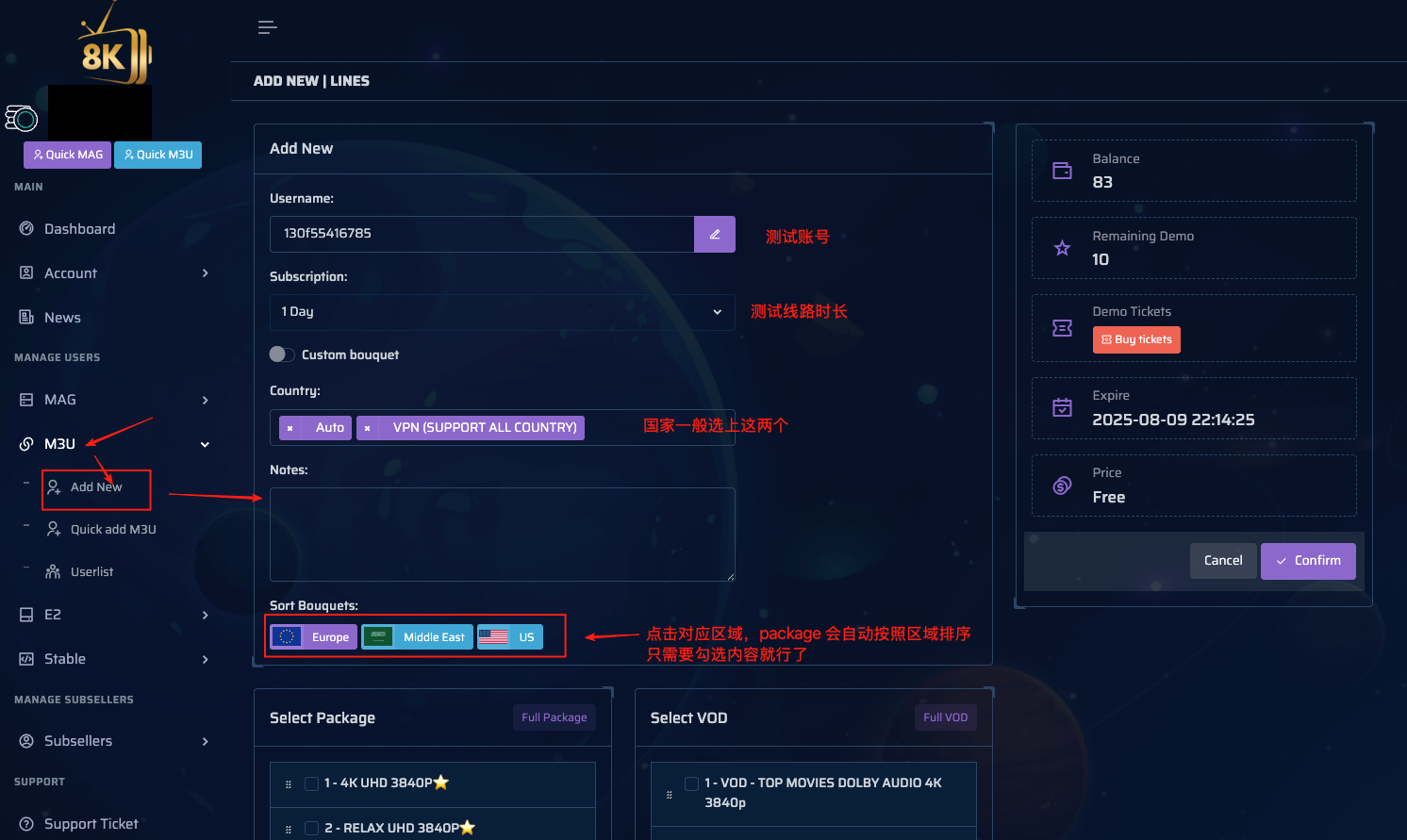Open the News page
This screenshot has height=840, width=1407.
[x=62, y=318]
